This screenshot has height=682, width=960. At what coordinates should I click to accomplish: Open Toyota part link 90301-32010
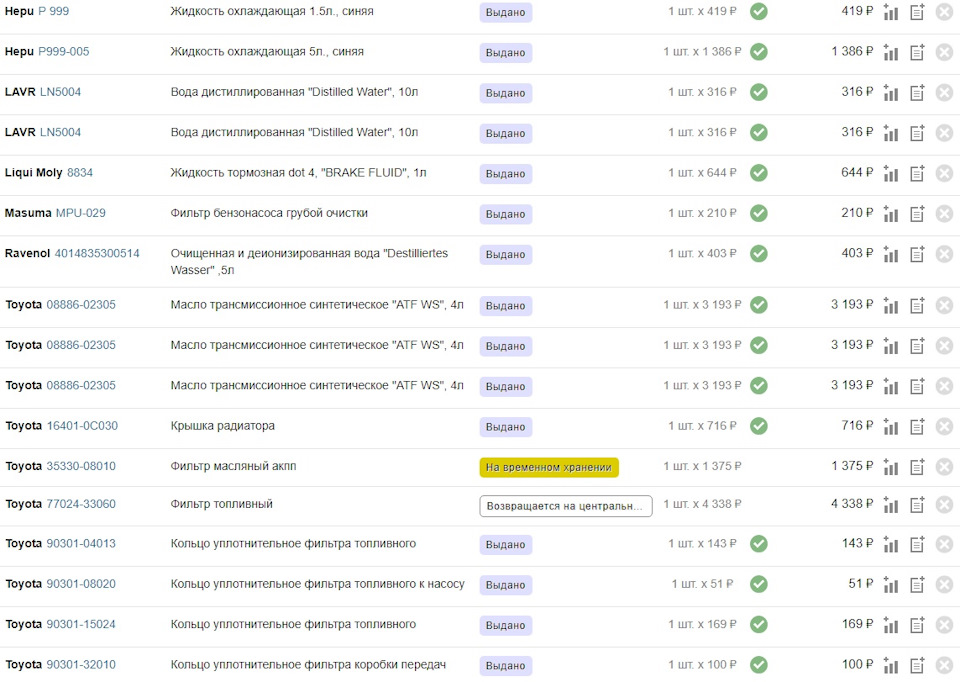pos(81,665)
